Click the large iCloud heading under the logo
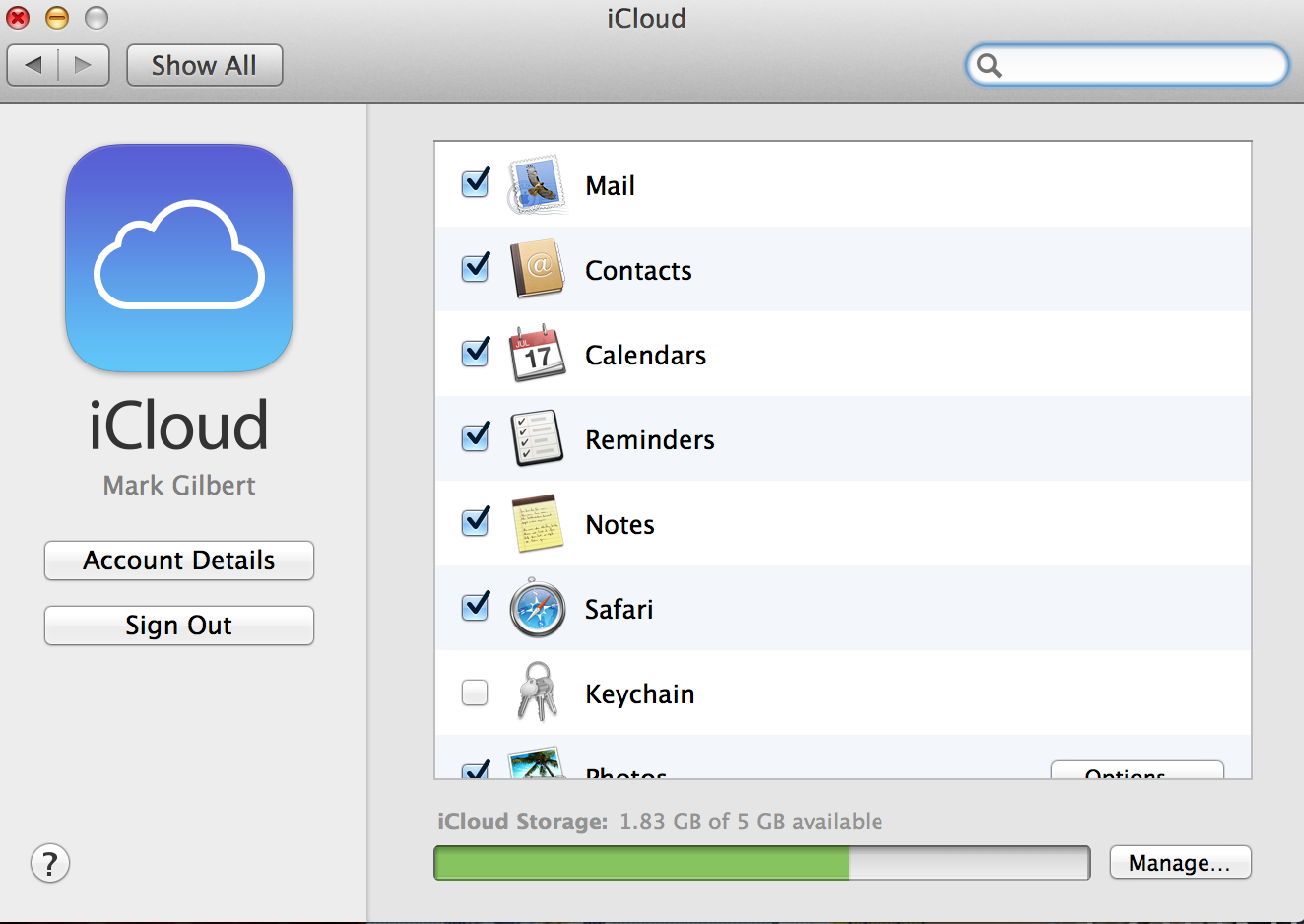The width and height of the screenshot is (1304, 924). 179,425
